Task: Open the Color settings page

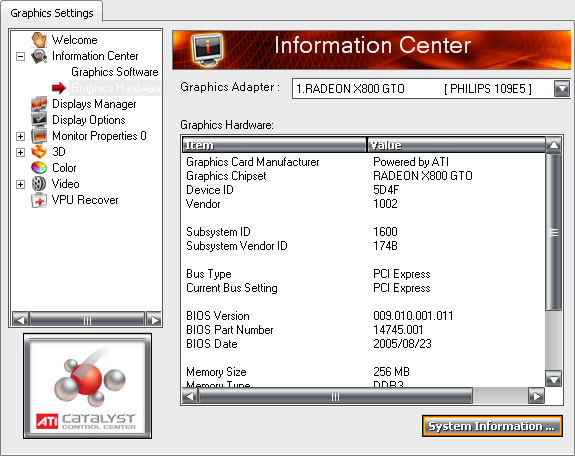Action: tap(64, 168)
